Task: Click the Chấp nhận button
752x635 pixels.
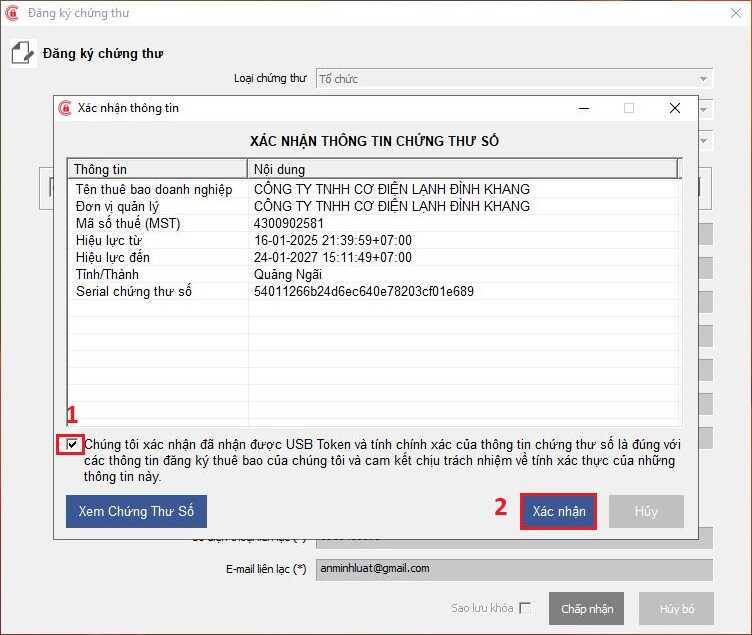Action: click(587, 609)
